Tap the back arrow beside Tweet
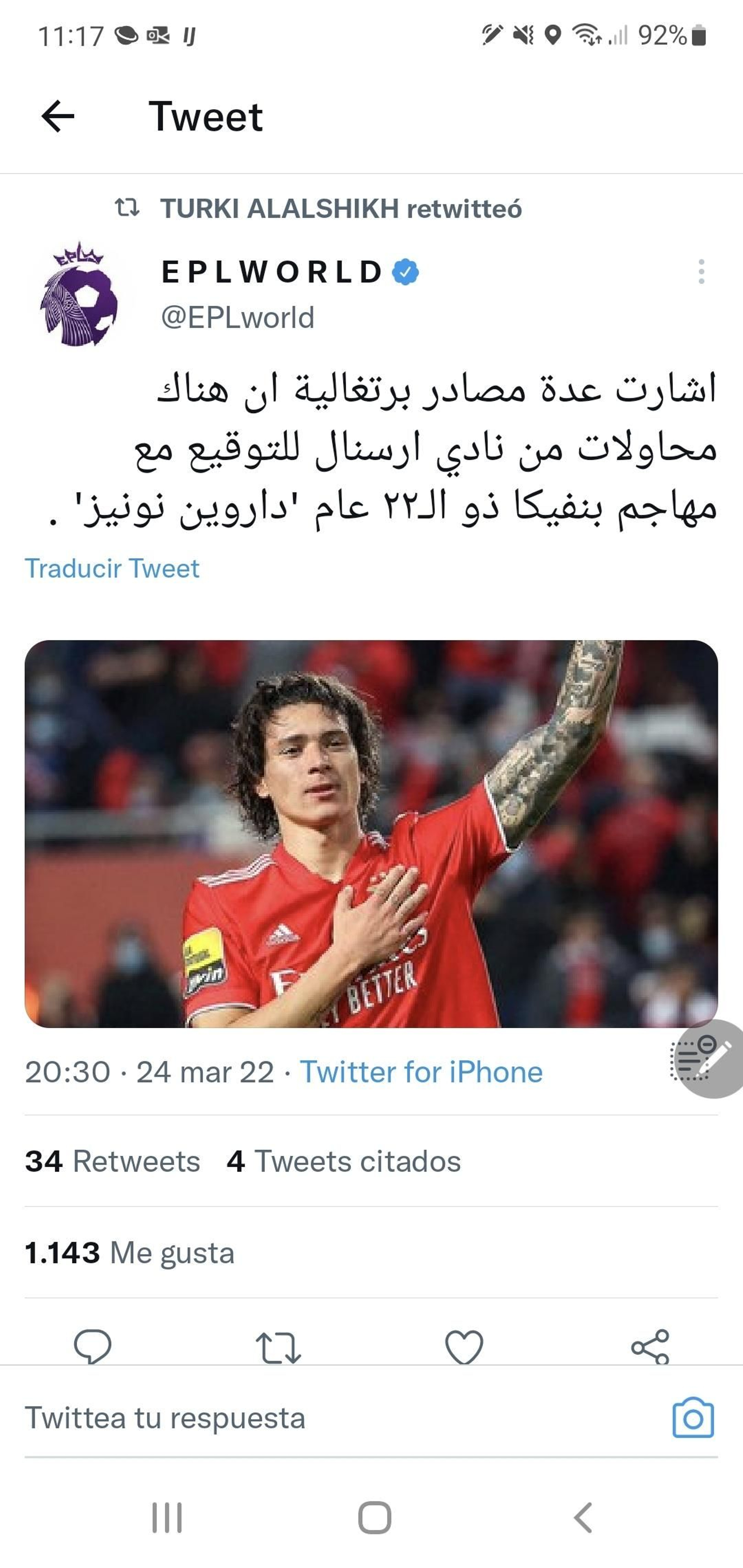 coord(58,116)
